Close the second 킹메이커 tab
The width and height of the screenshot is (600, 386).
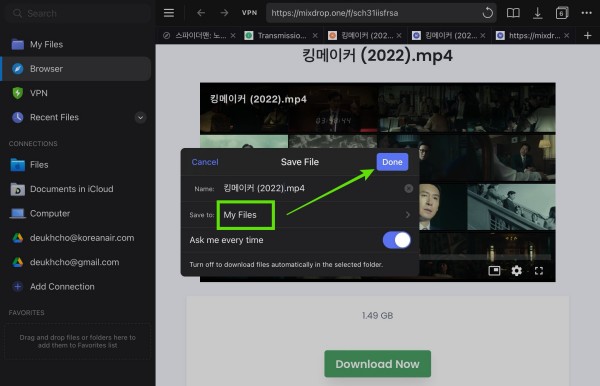click(483, 36)
